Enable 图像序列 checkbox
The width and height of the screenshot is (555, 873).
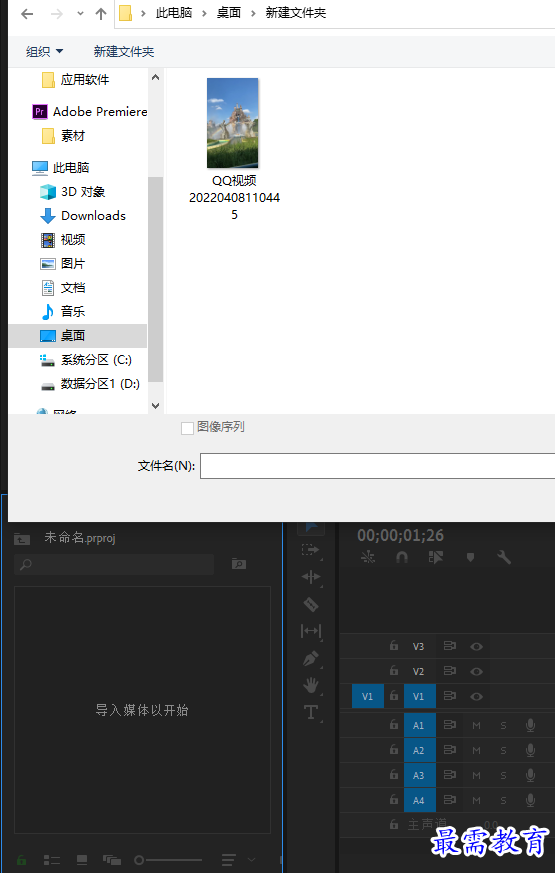click(188, 428)
